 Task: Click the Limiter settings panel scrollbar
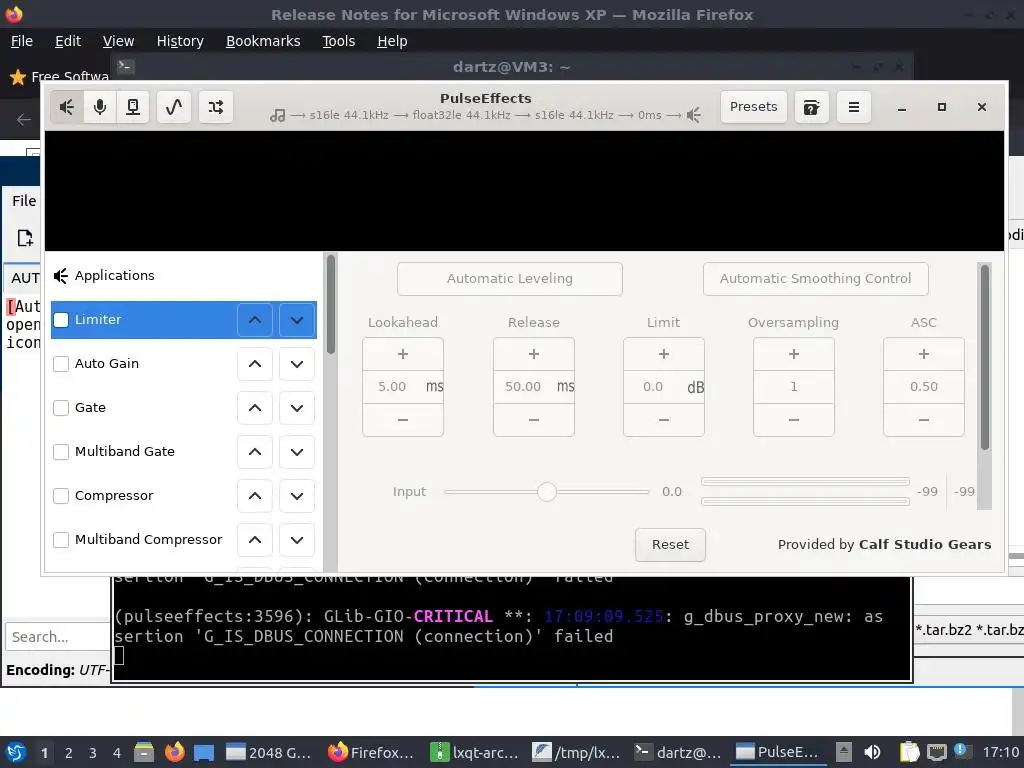click(x=984, y=357)
